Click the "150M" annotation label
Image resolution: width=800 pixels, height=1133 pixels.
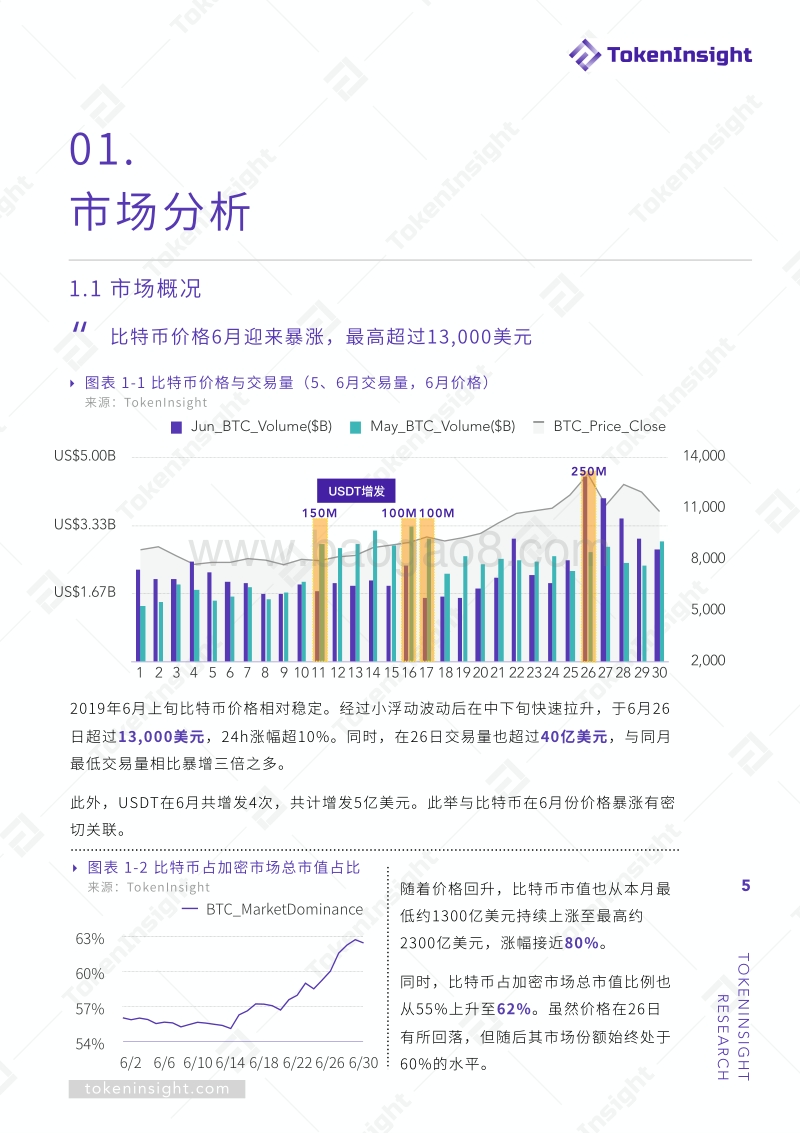319,513
